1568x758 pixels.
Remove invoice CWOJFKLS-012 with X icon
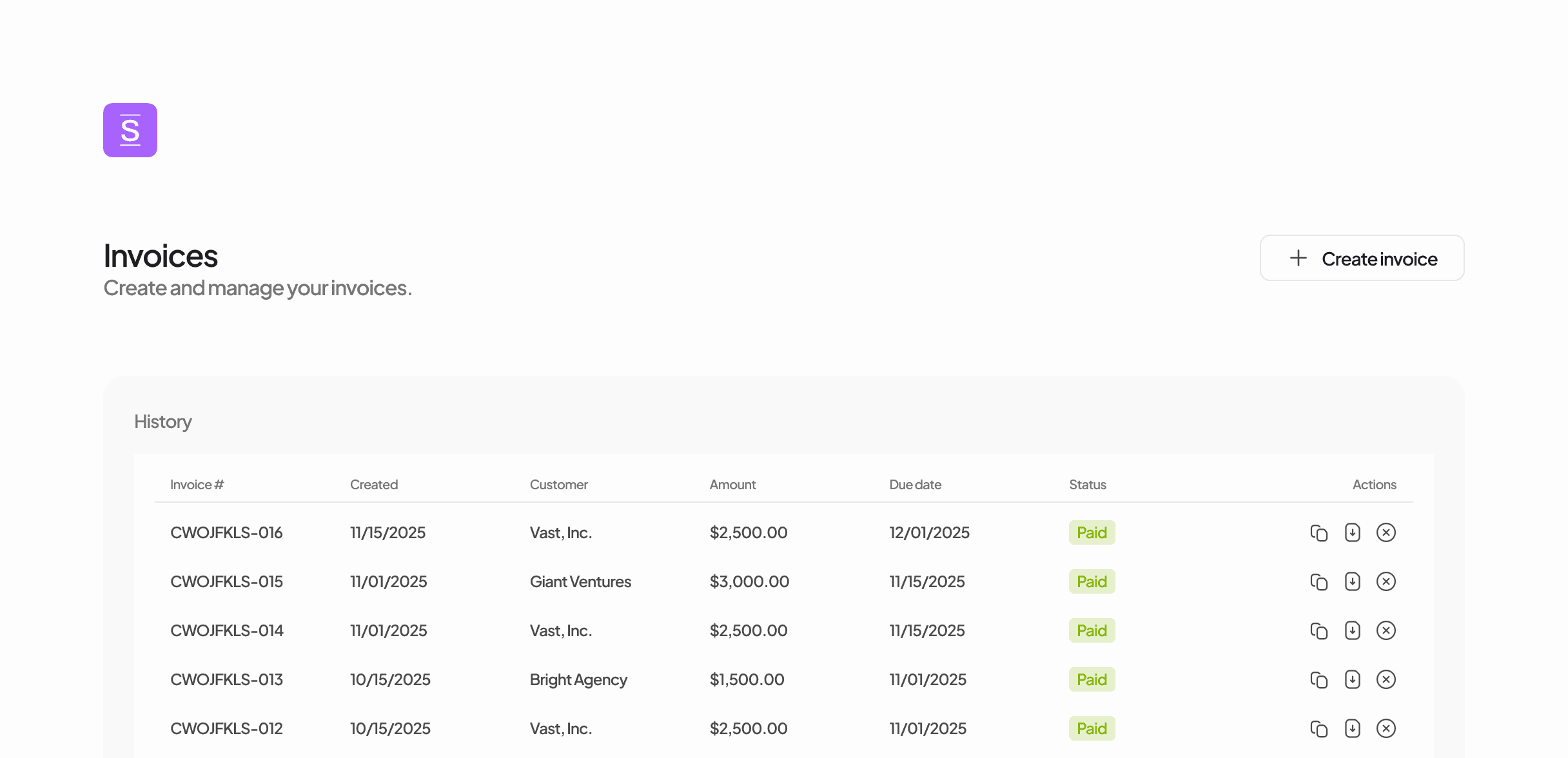(x=1386, y=729)
